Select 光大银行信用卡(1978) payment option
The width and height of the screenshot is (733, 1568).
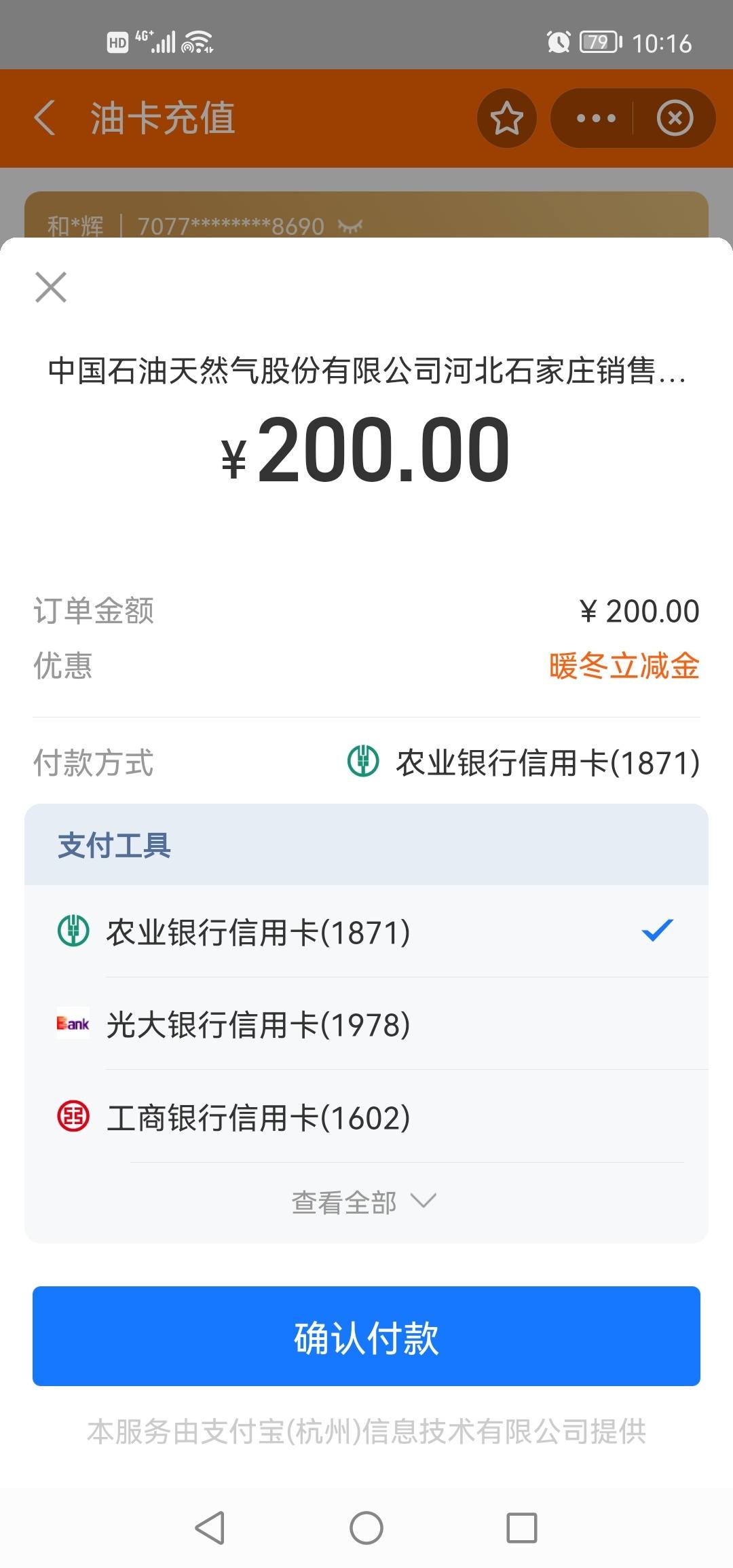pos(366,1024)
